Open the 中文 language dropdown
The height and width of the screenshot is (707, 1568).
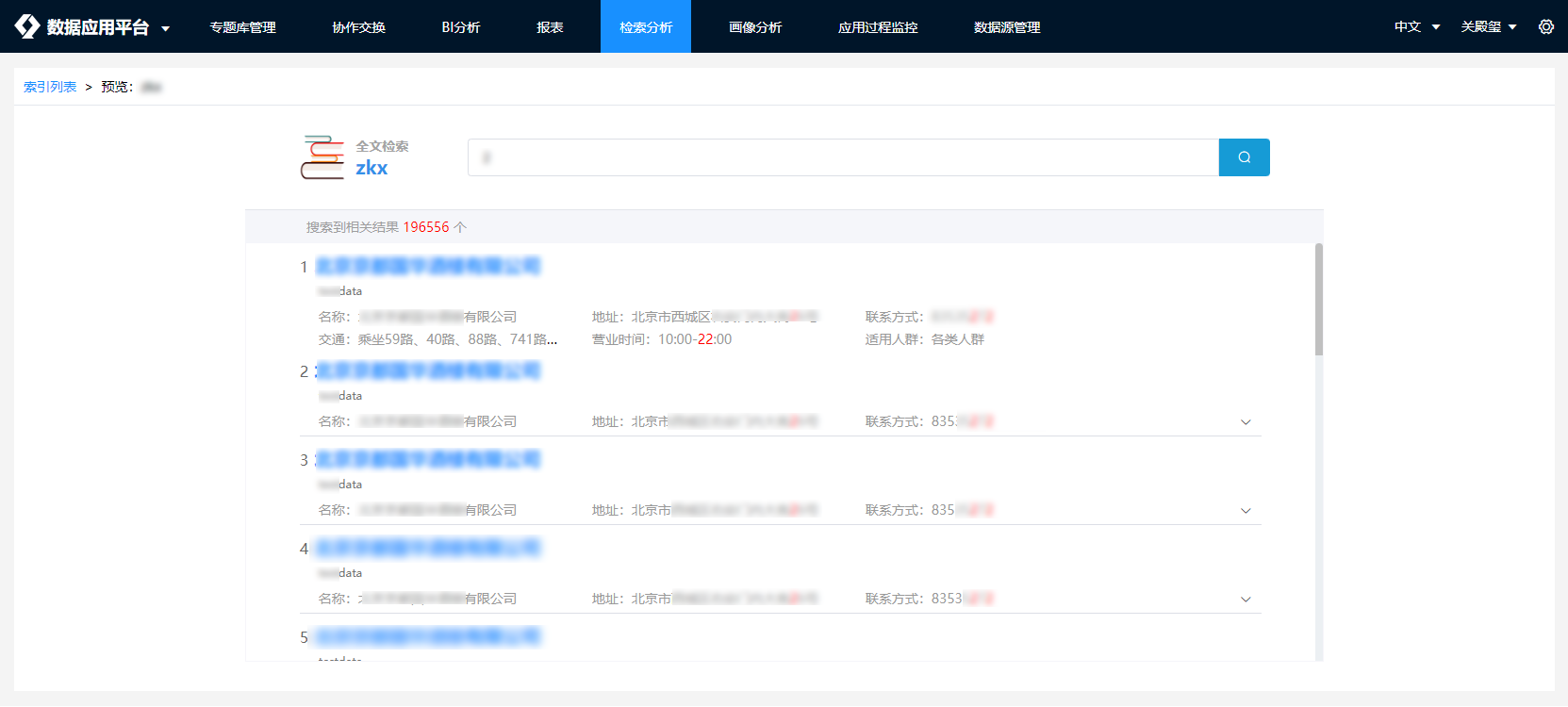click(1416, 26)
